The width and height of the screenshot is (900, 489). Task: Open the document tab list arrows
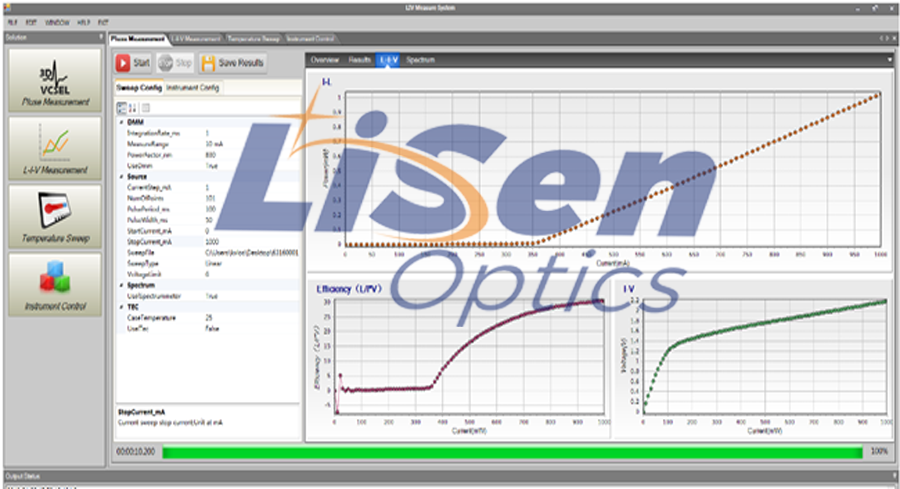click(885, 38)
